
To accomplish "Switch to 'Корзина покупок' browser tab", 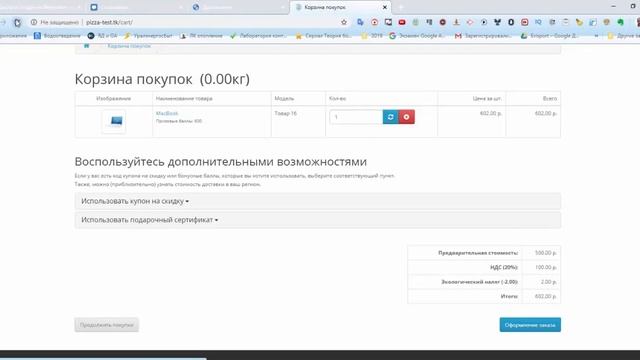I will point(340,7).
